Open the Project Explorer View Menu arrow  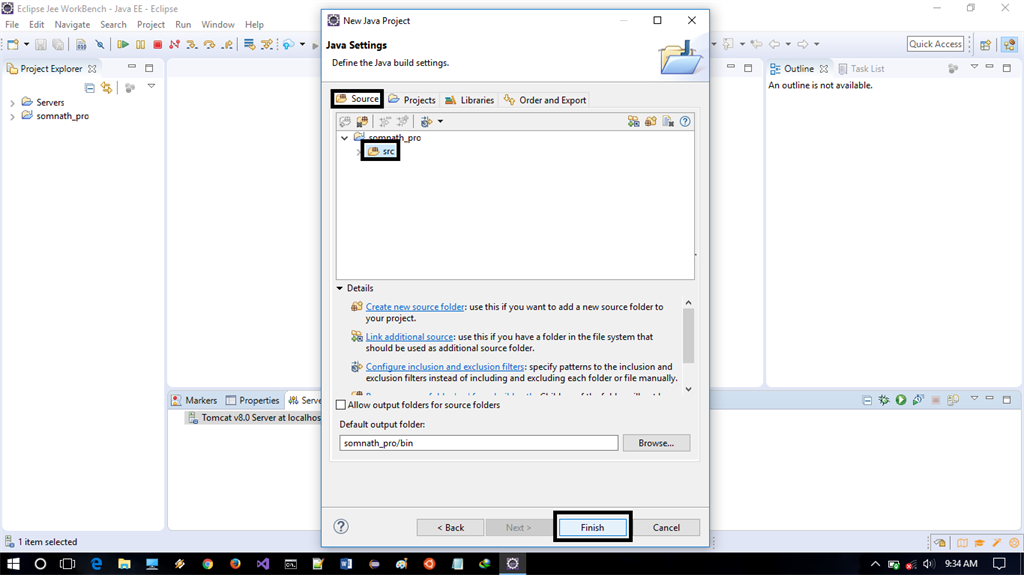click(152, 87)
